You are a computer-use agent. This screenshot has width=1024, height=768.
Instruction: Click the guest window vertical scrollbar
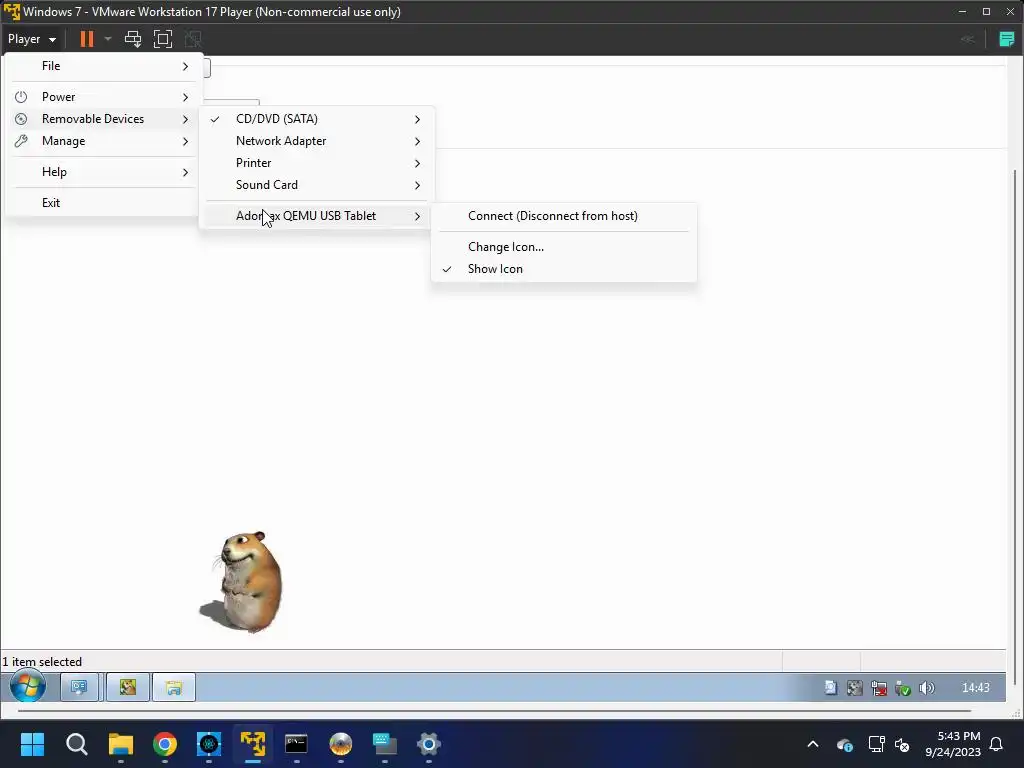[x=1015, y=428]
